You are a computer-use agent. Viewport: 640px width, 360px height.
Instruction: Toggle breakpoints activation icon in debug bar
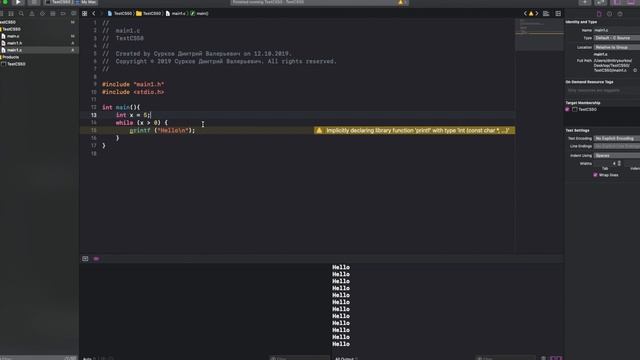click(x=96, y=259)
